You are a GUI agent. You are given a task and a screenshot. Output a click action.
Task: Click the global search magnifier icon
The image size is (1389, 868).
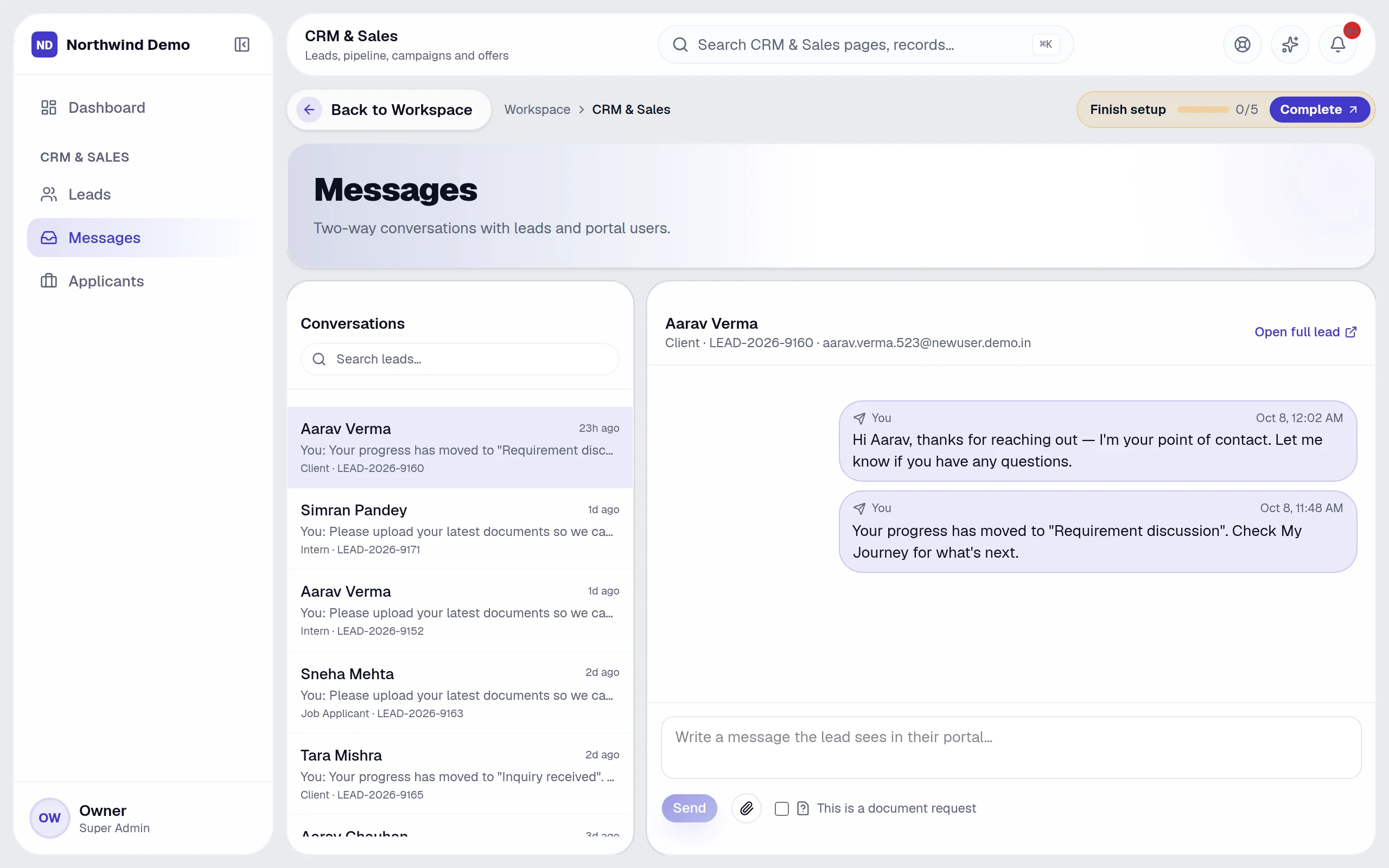(680, 44)
